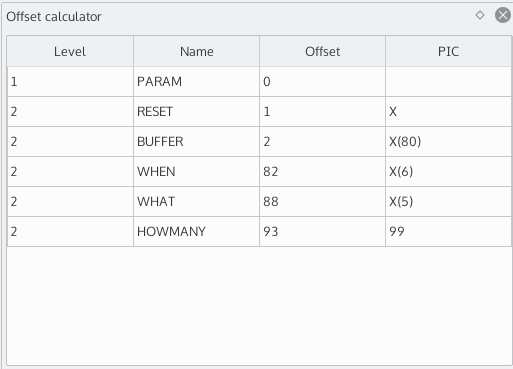The image size is (513, 369).
Task: Float the Offset calculator panel via diamond icon
Action: tap(480, 15)
